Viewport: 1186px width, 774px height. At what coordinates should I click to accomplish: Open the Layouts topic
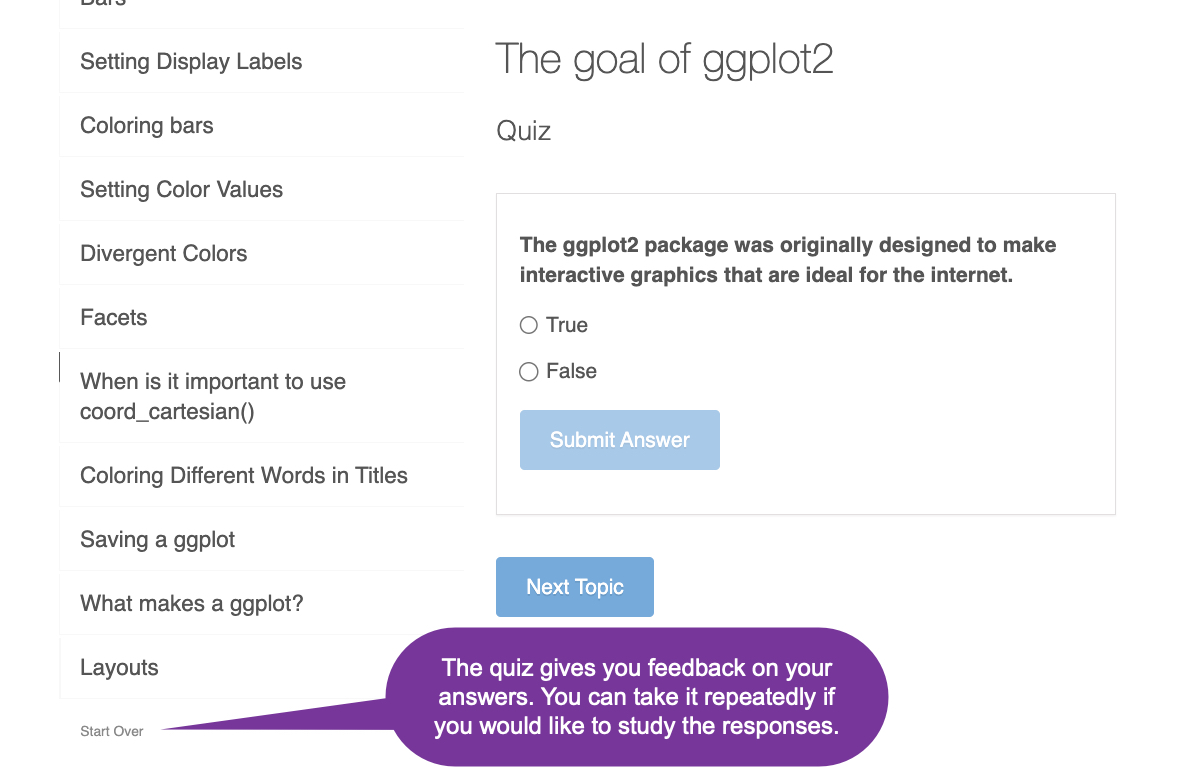[119, 667]
